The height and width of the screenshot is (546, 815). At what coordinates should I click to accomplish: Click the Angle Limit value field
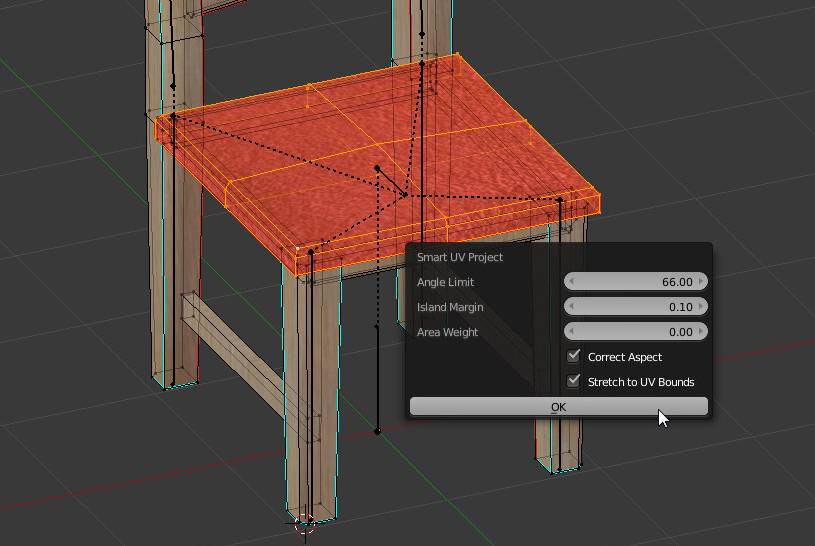click(x=636, y=282)
